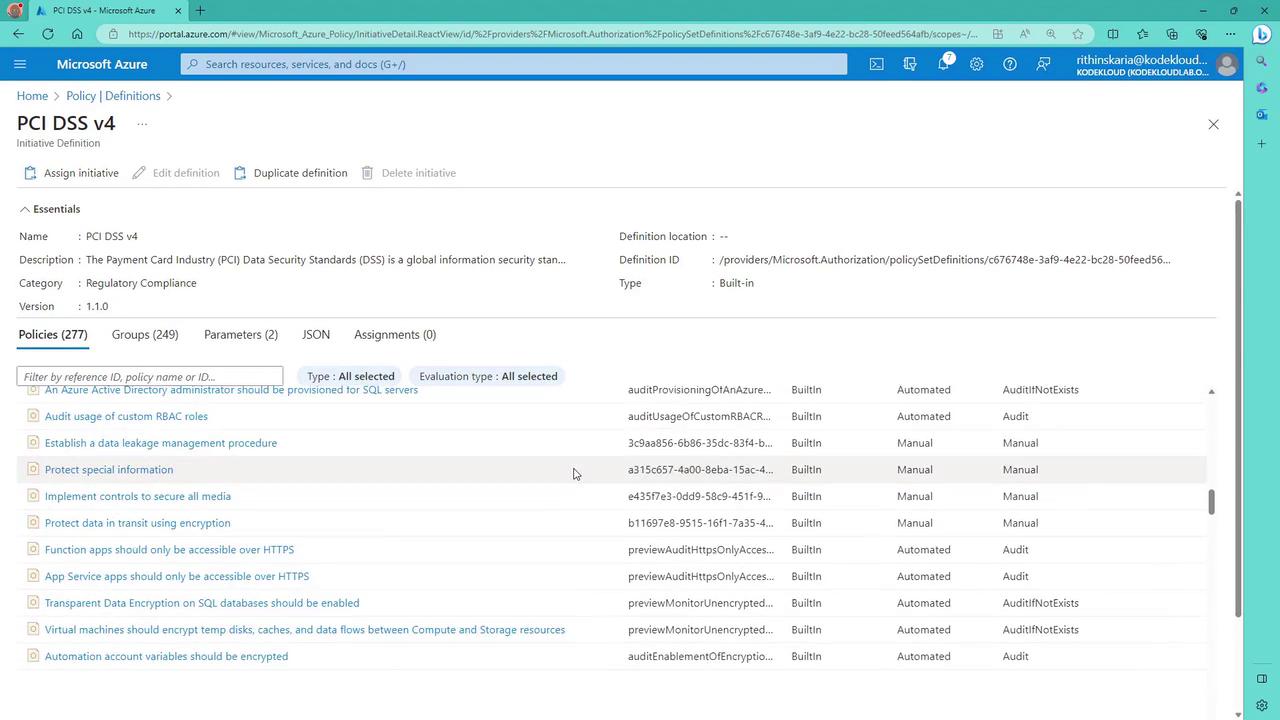
Task: Collapse the Essentials section
Action: [49, 209]
